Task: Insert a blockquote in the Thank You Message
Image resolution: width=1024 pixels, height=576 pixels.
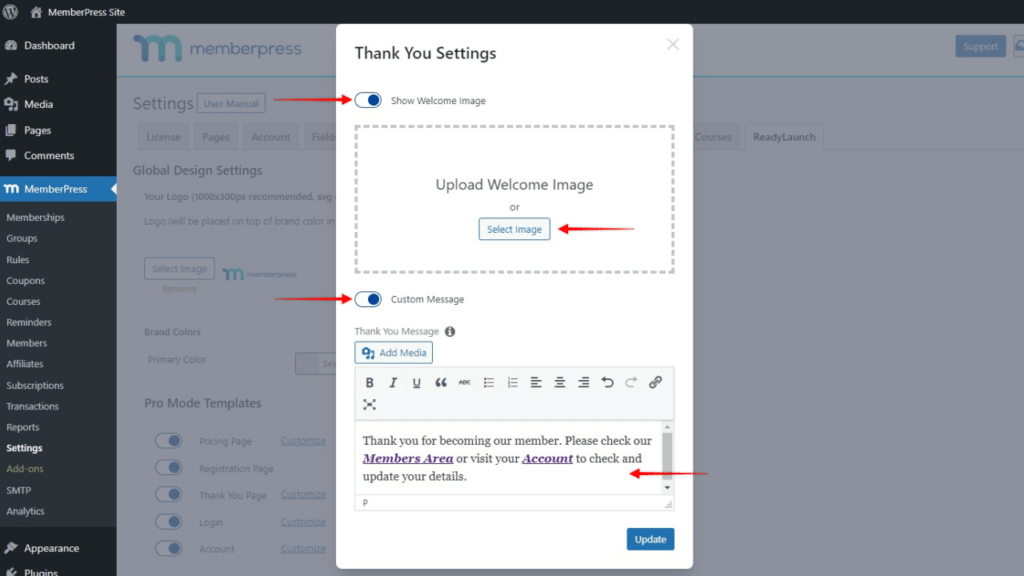Action: pyautogui.click(x=440, y=382)
